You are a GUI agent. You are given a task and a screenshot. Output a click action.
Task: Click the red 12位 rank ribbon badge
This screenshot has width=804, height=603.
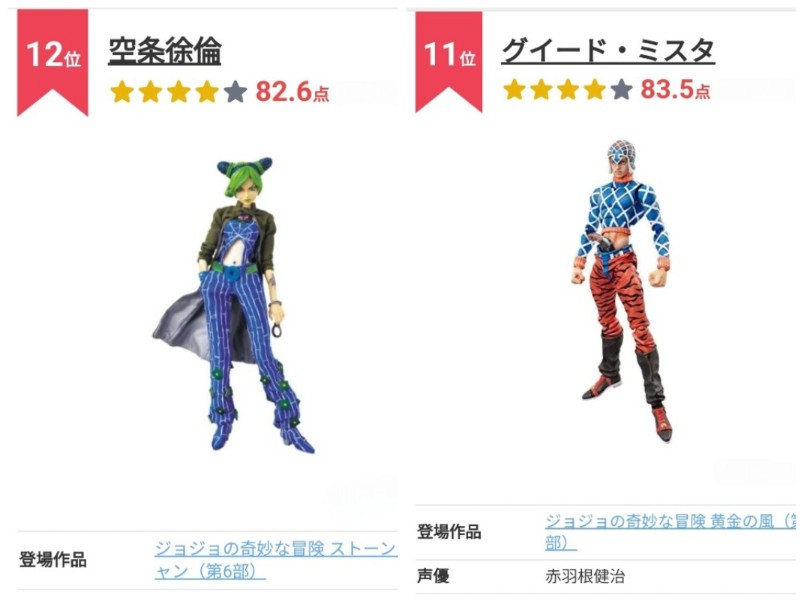tap(52, 63)
